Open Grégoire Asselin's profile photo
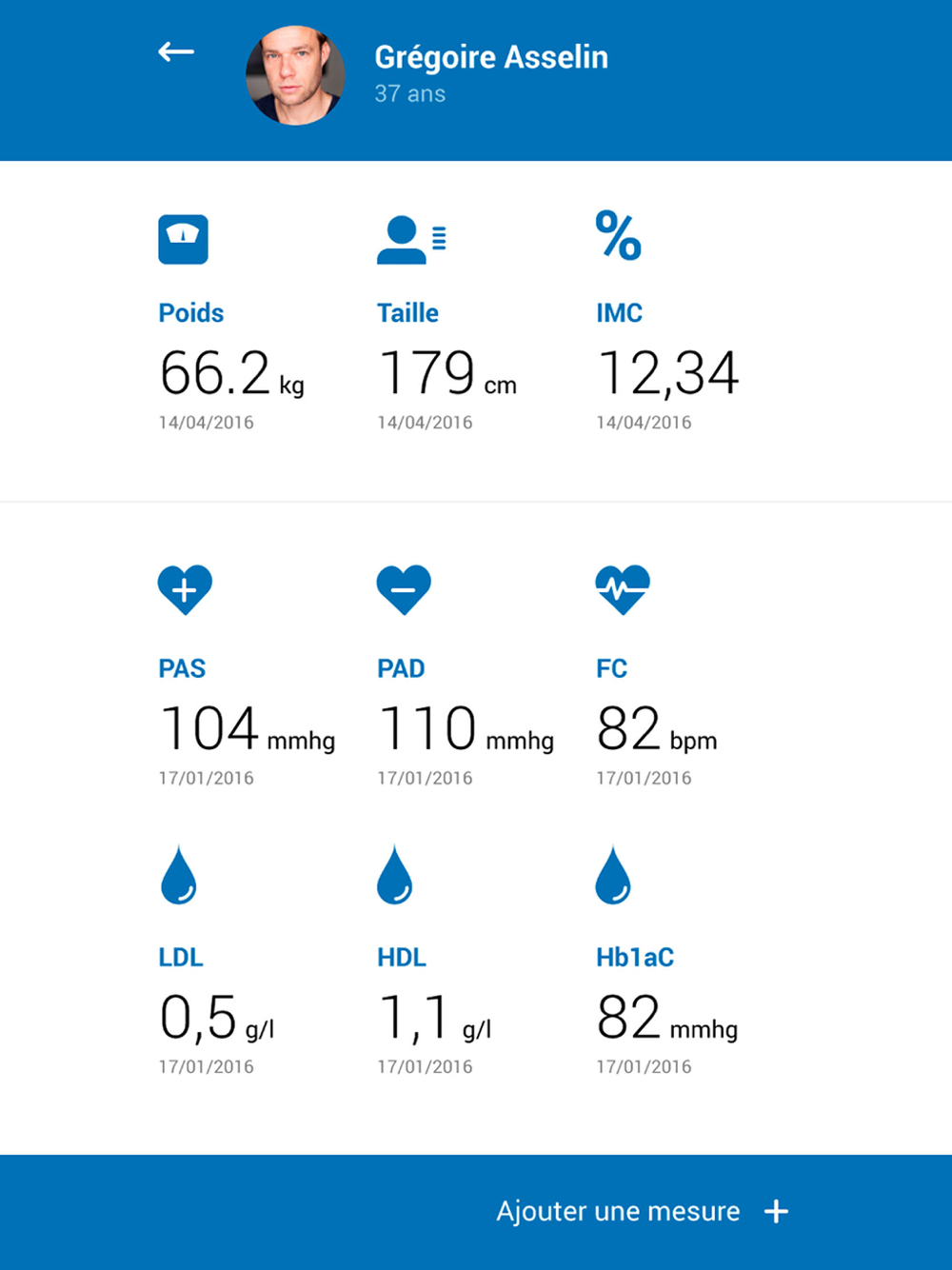952x1270 pixels. [295, 75]
